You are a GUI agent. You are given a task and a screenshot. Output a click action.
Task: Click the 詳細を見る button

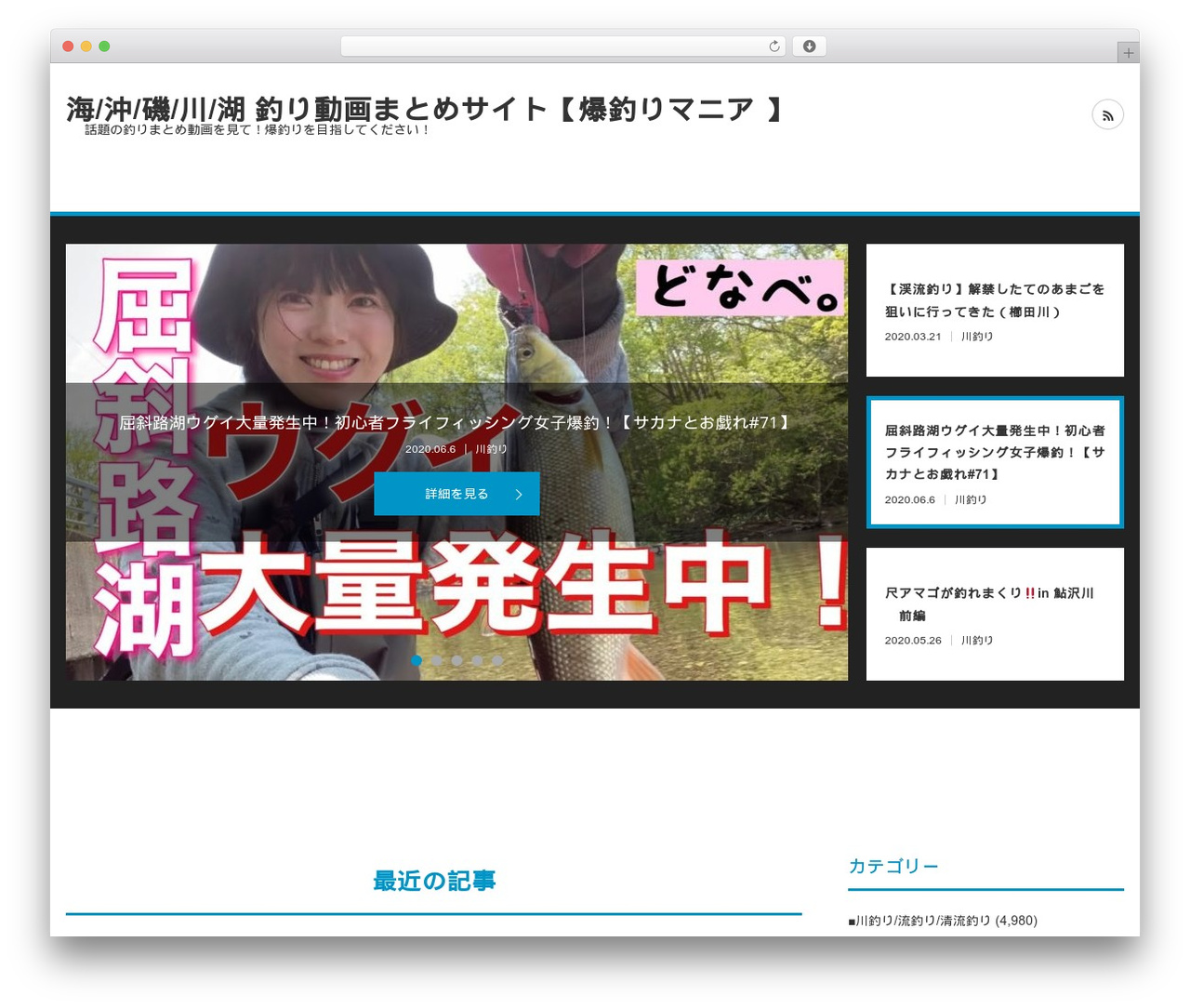456,494
